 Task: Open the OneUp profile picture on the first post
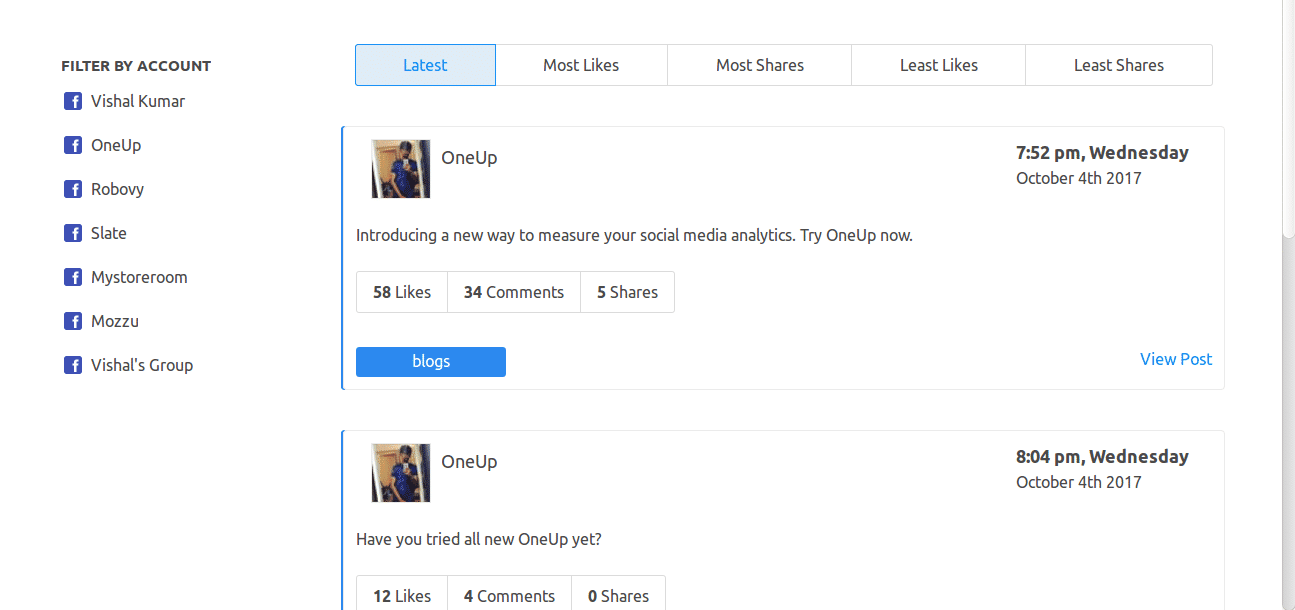coord(400,169)
